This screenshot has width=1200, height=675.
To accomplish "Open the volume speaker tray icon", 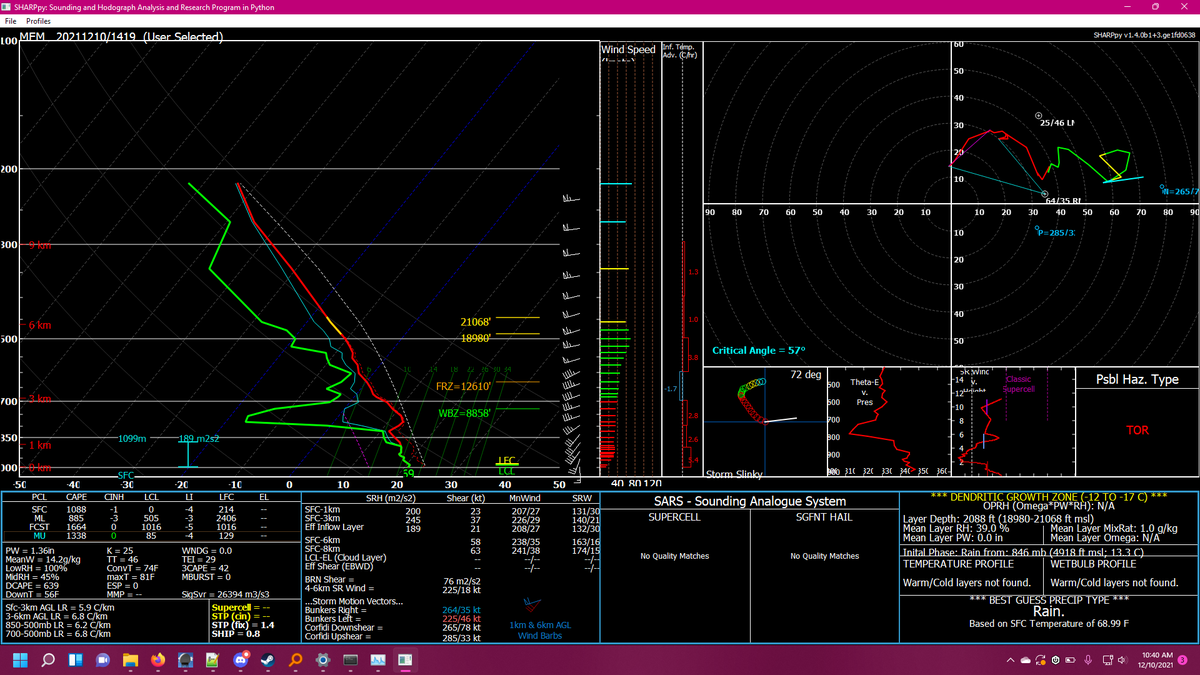I will coord(1120,660).
